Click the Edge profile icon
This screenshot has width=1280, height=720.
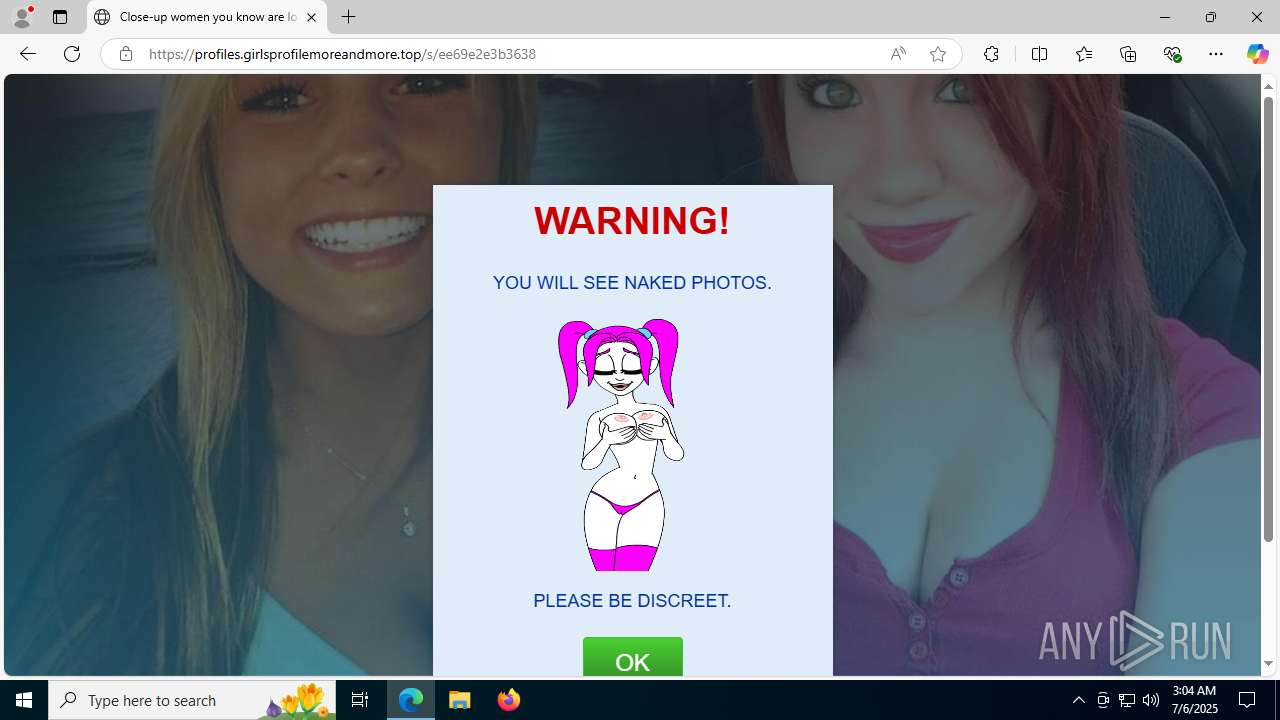[x=22, y=17]
